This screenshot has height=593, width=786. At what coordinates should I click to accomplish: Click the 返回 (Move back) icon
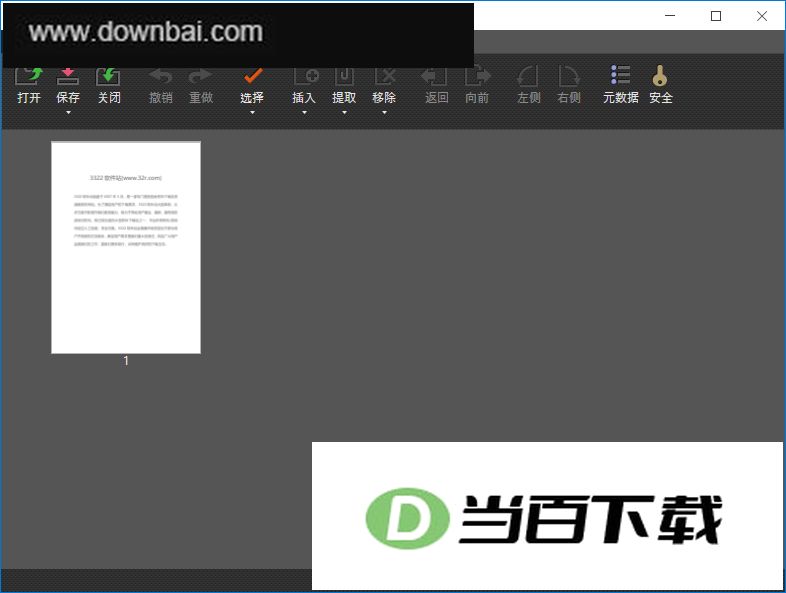[x=434, y=77]
